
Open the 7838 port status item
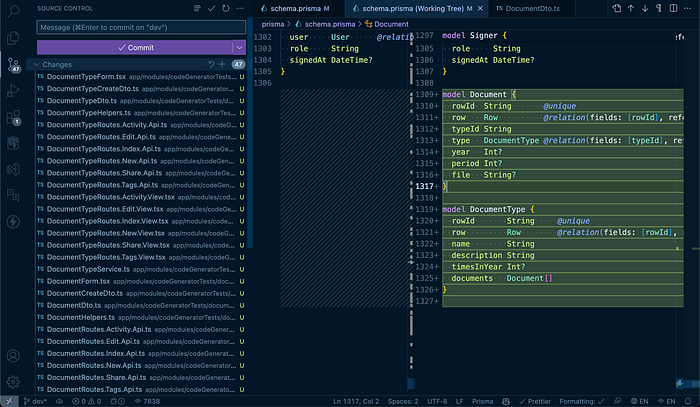pyautogui.click(x=147, y=401)
